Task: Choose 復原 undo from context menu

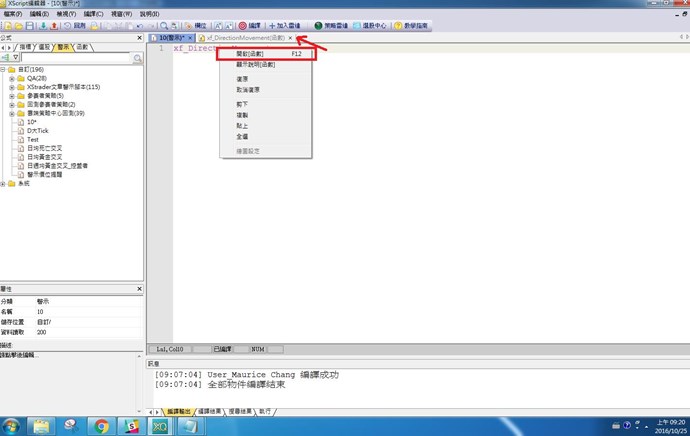Action: pyautogui.click(x=266, y=79)
